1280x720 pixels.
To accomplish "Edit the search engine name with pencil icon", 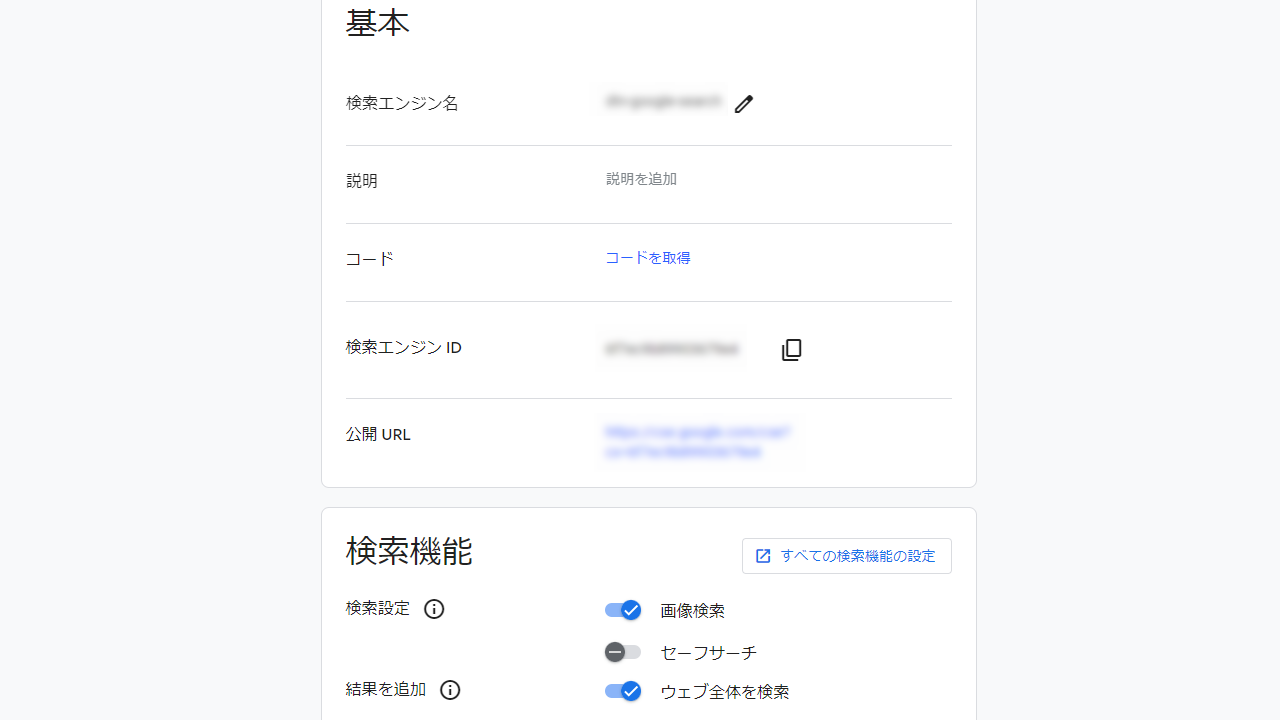I will click(x=743, y=104).
